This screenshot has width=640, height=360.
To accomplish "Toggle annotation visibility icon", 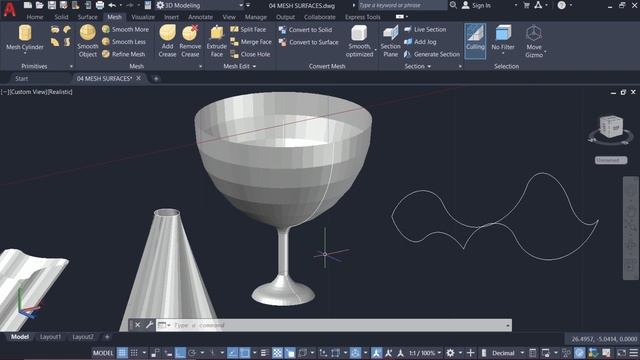I will 377,353.
